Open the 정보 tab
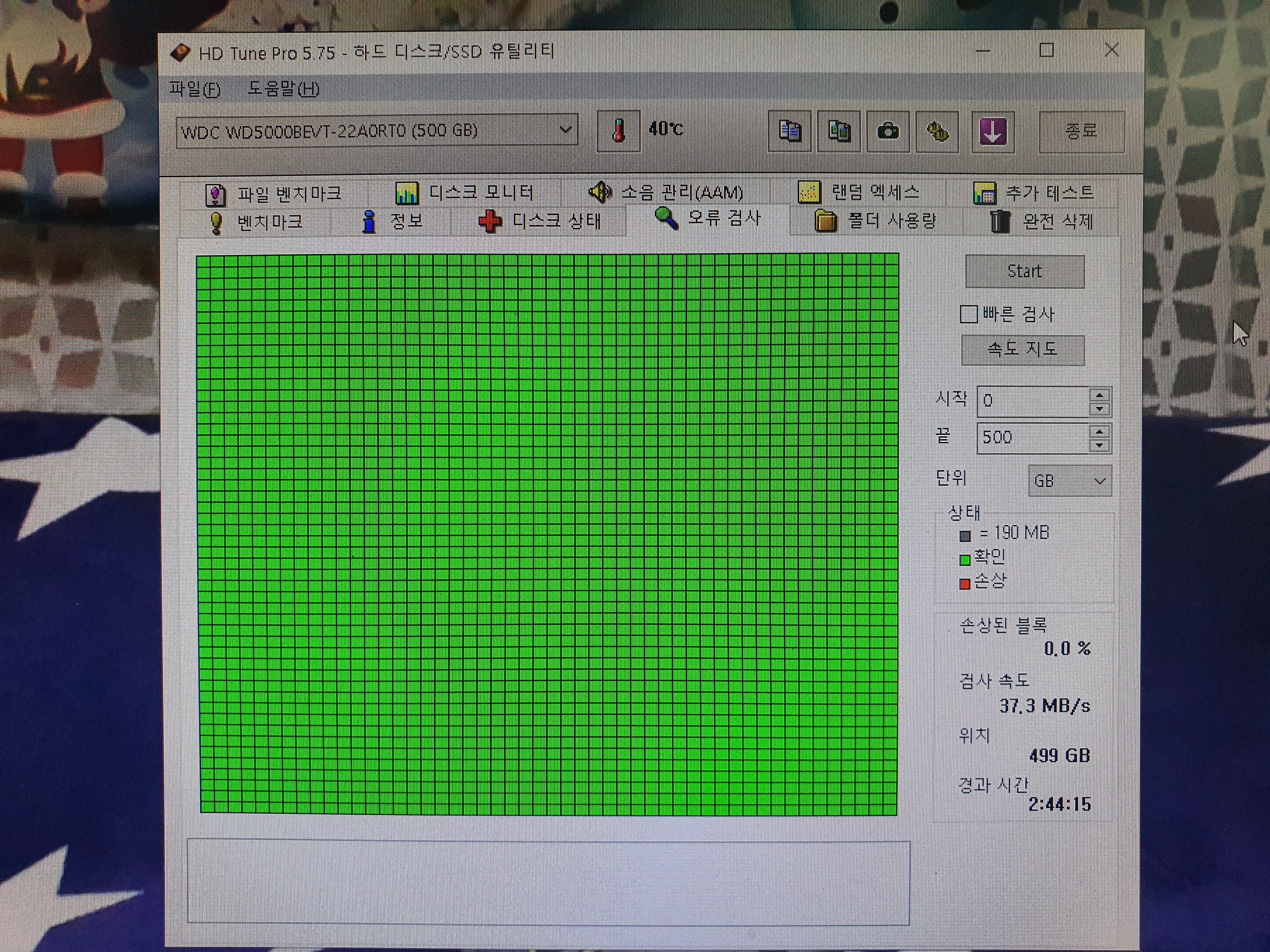The width and height of the screenshot is (1270, 952). click(x=393, y=221)
